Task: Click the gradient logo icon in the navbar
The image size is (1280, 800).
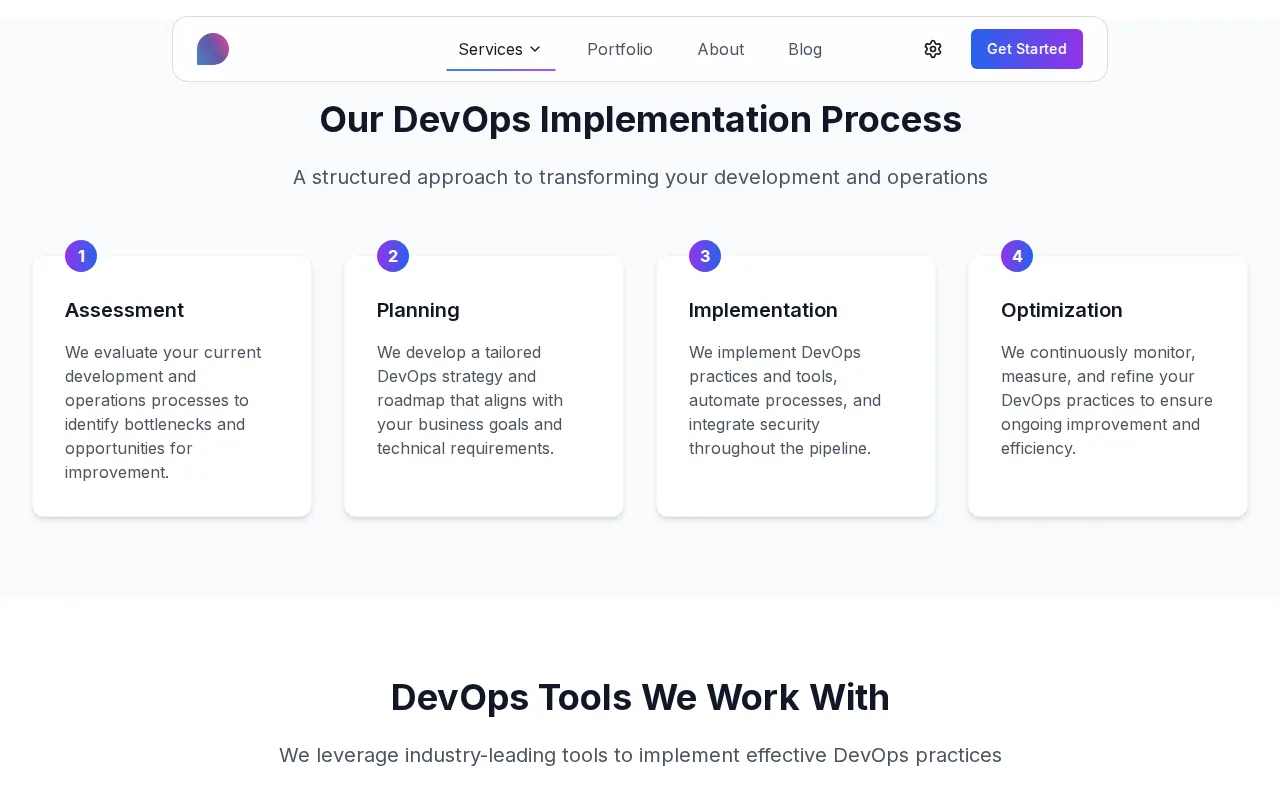Action: 213,49
